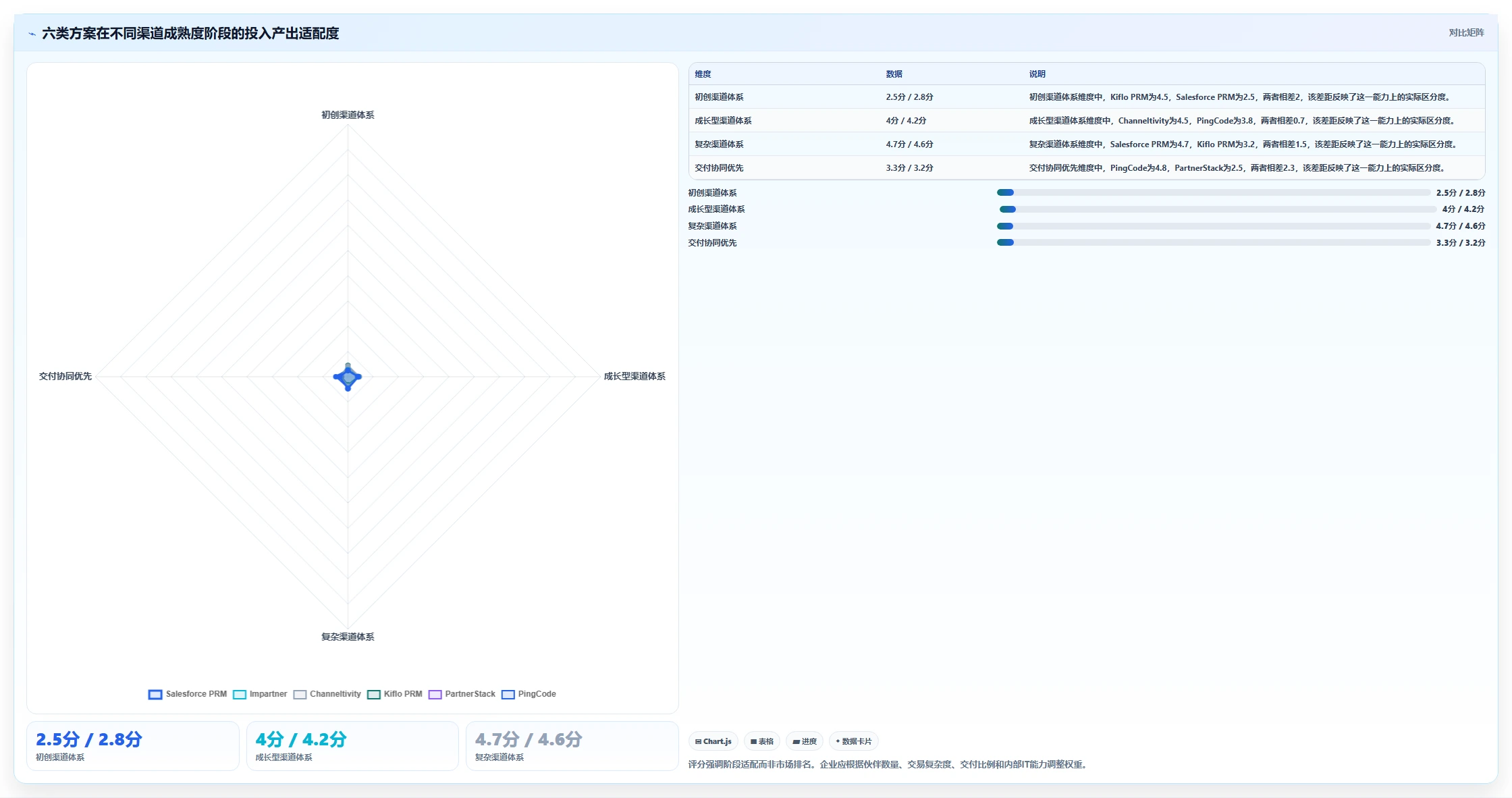Image resolution: width=1512 pixels, height=798 pixels.
Task: Click the 数据 column header
Action: coord(894,74)
